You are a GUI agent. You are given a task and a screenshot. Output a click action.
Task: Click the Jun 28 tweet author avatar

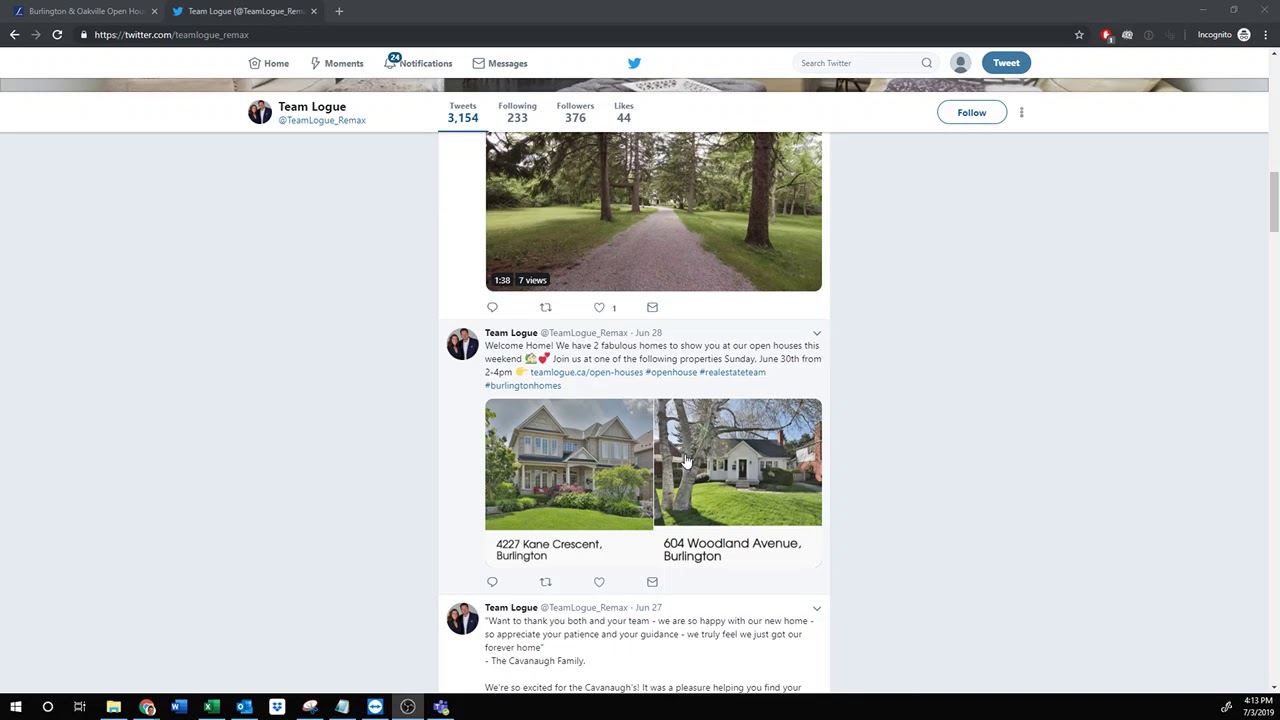462,344
